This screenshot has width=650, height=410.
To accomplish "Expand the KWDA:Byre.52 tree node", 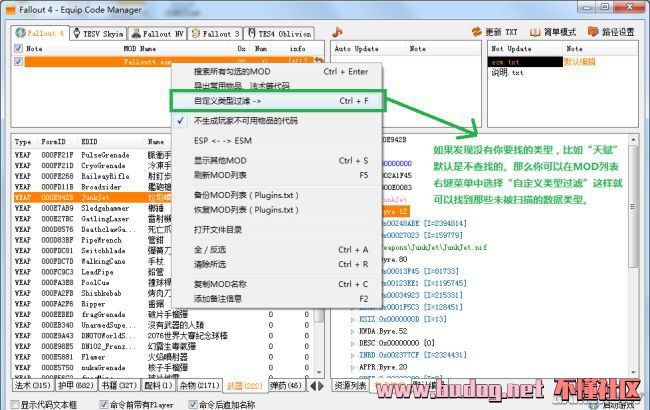I will (353, 331).
